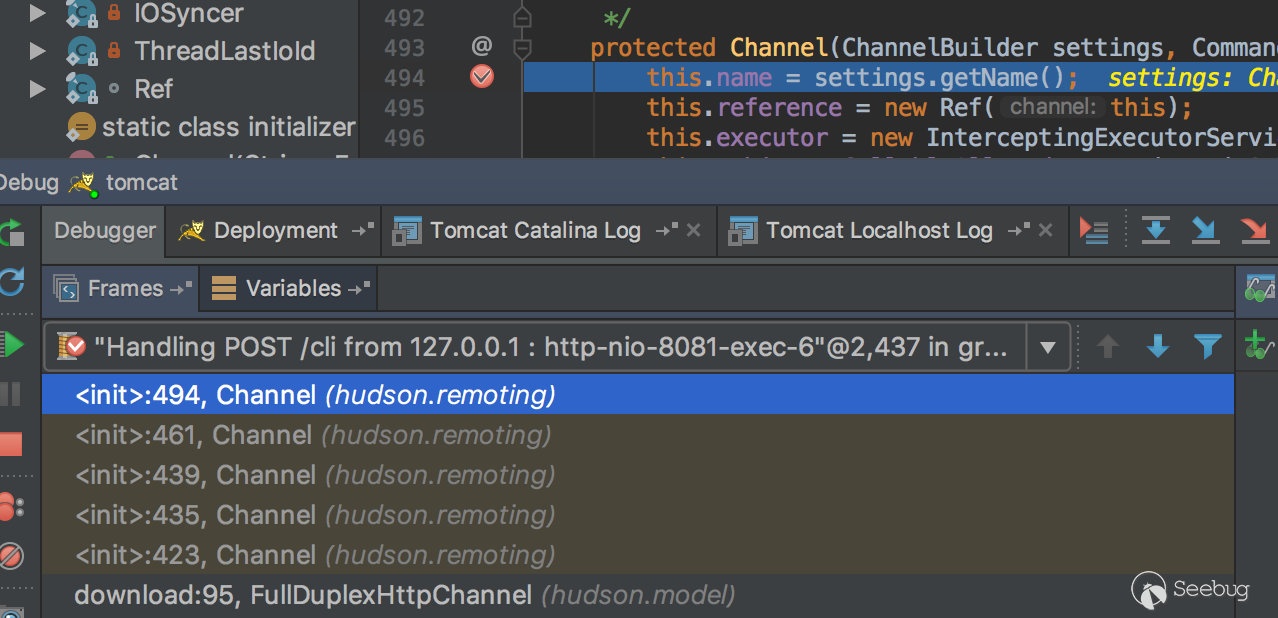Filter frames with the funnel icon
Screen dimensions: 1278x618
click(x=1208, y=347)
